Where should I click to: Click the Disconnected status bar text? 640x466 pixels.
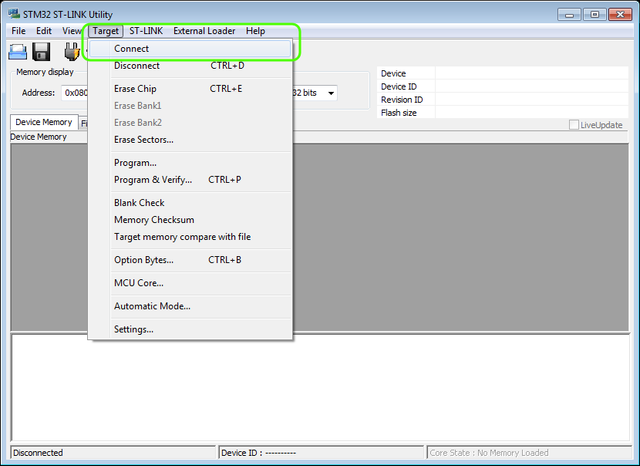click(38, 453)
